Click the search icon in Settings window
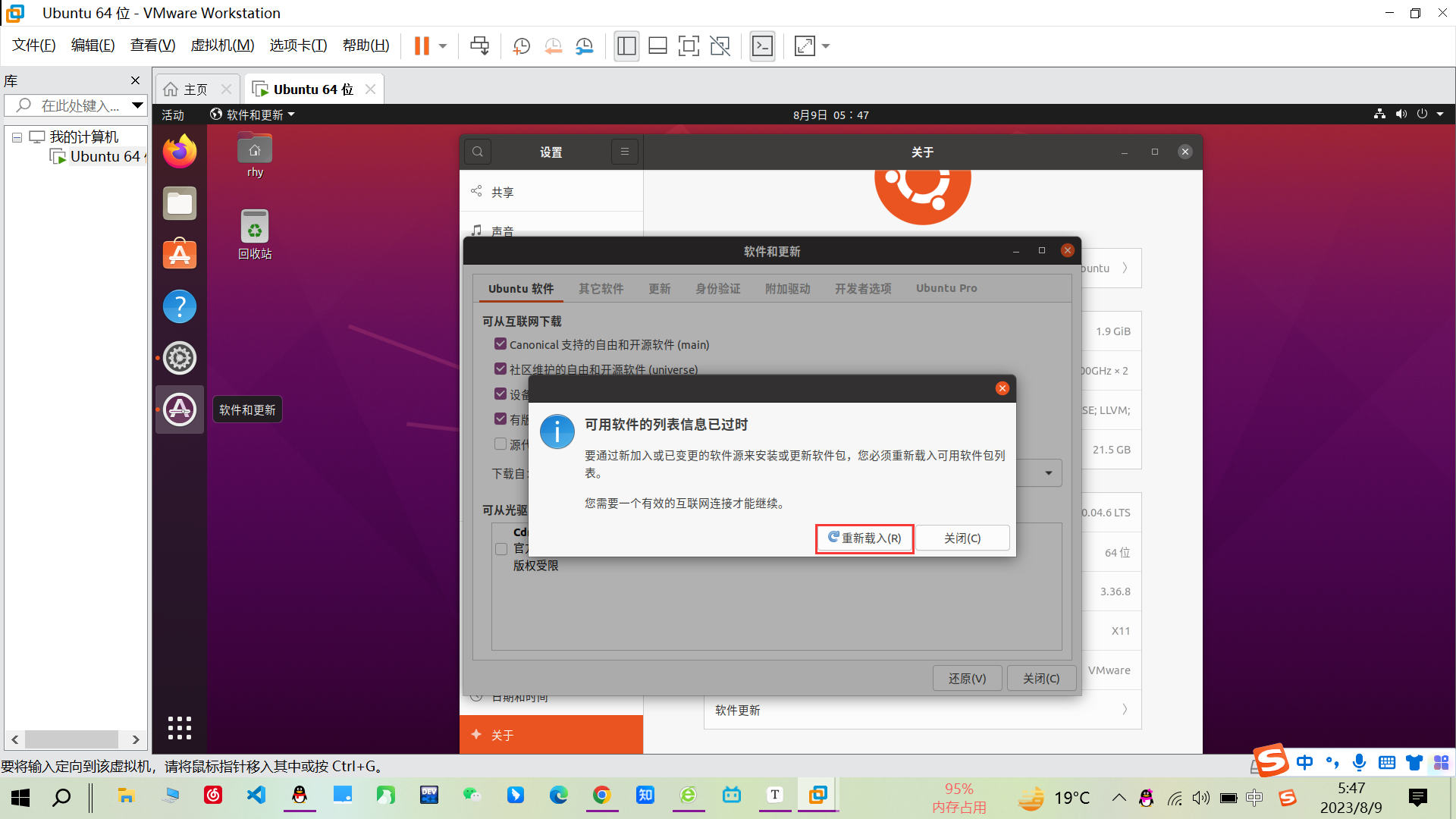 478,152
